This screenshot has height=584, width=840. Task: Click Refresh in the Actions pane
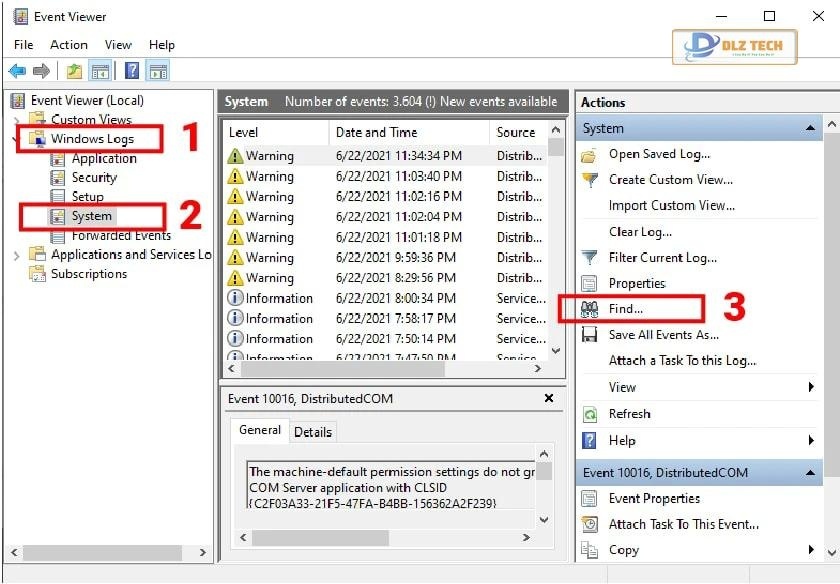pyautogui.click(x=629, y=414)
